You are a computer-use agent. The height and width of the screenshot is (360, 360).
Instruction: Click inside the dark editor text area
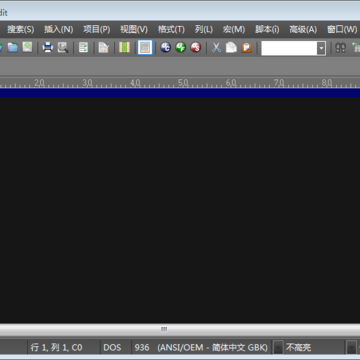coord(180,210)
